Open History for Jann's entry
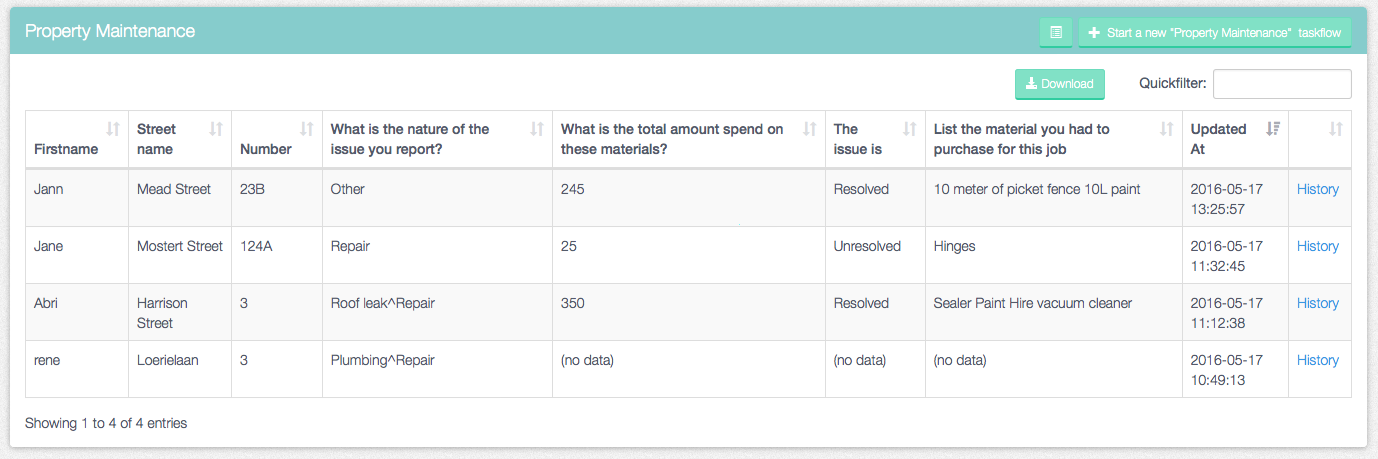 tap(1318, 189)
